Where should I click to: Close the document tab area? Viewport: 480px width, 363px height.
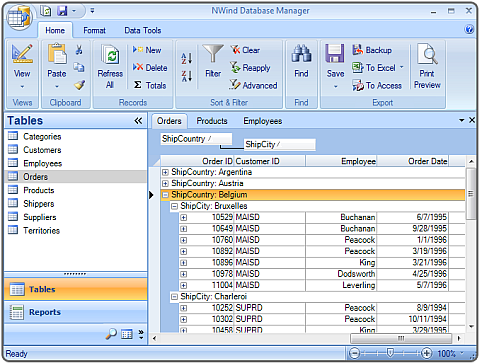click(x=472, y=120)
